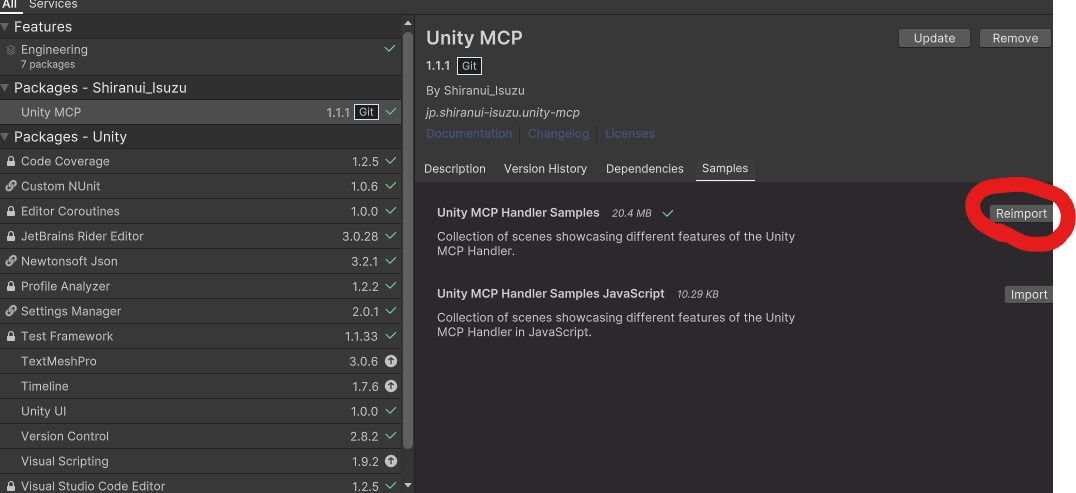The image size is (1076, 493).
Task: Switch to the Dependencies tab
Action: (644, 169)
